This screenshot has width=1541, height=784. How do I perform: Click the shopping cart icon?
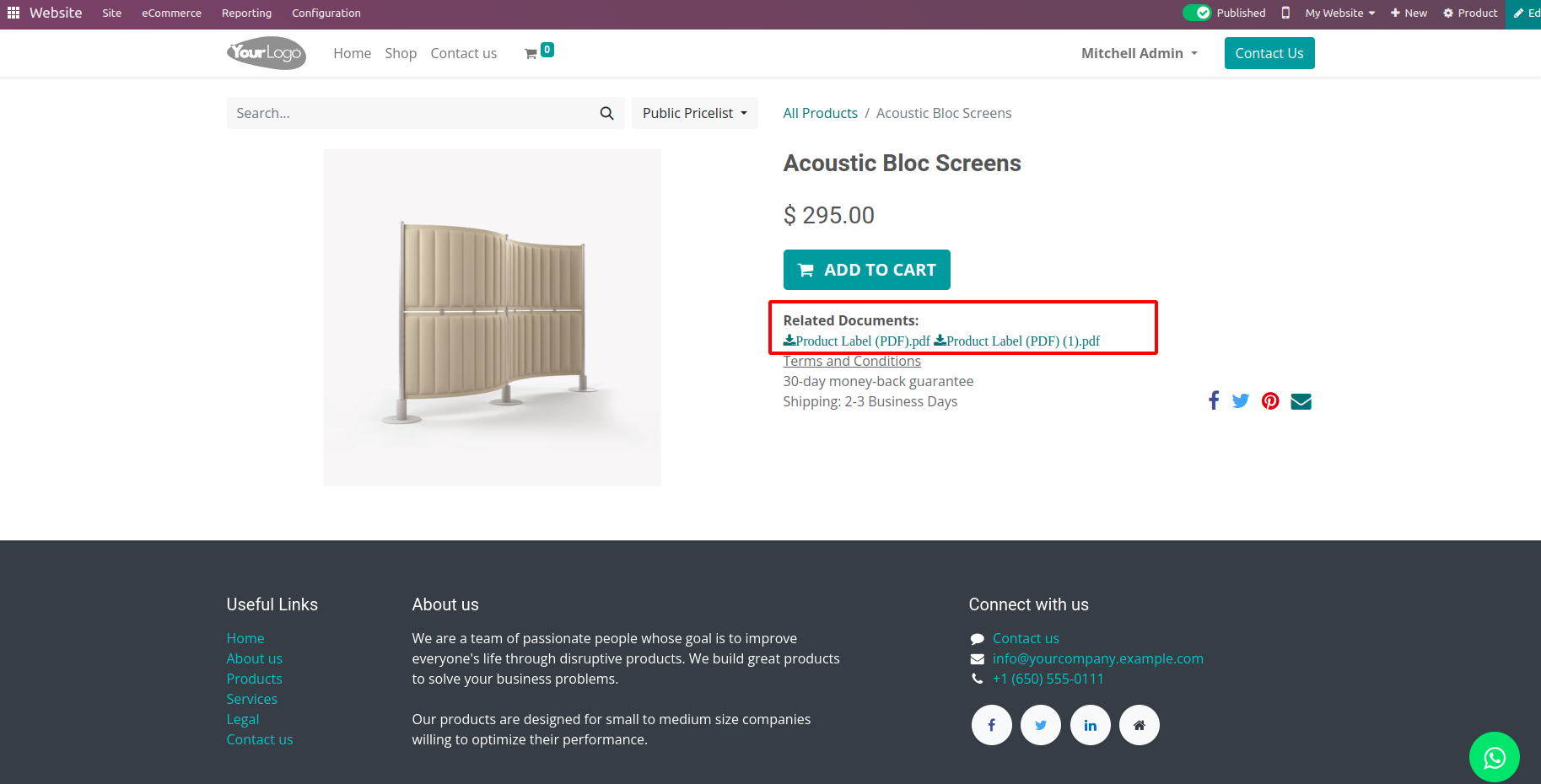[x=531, y=54]
